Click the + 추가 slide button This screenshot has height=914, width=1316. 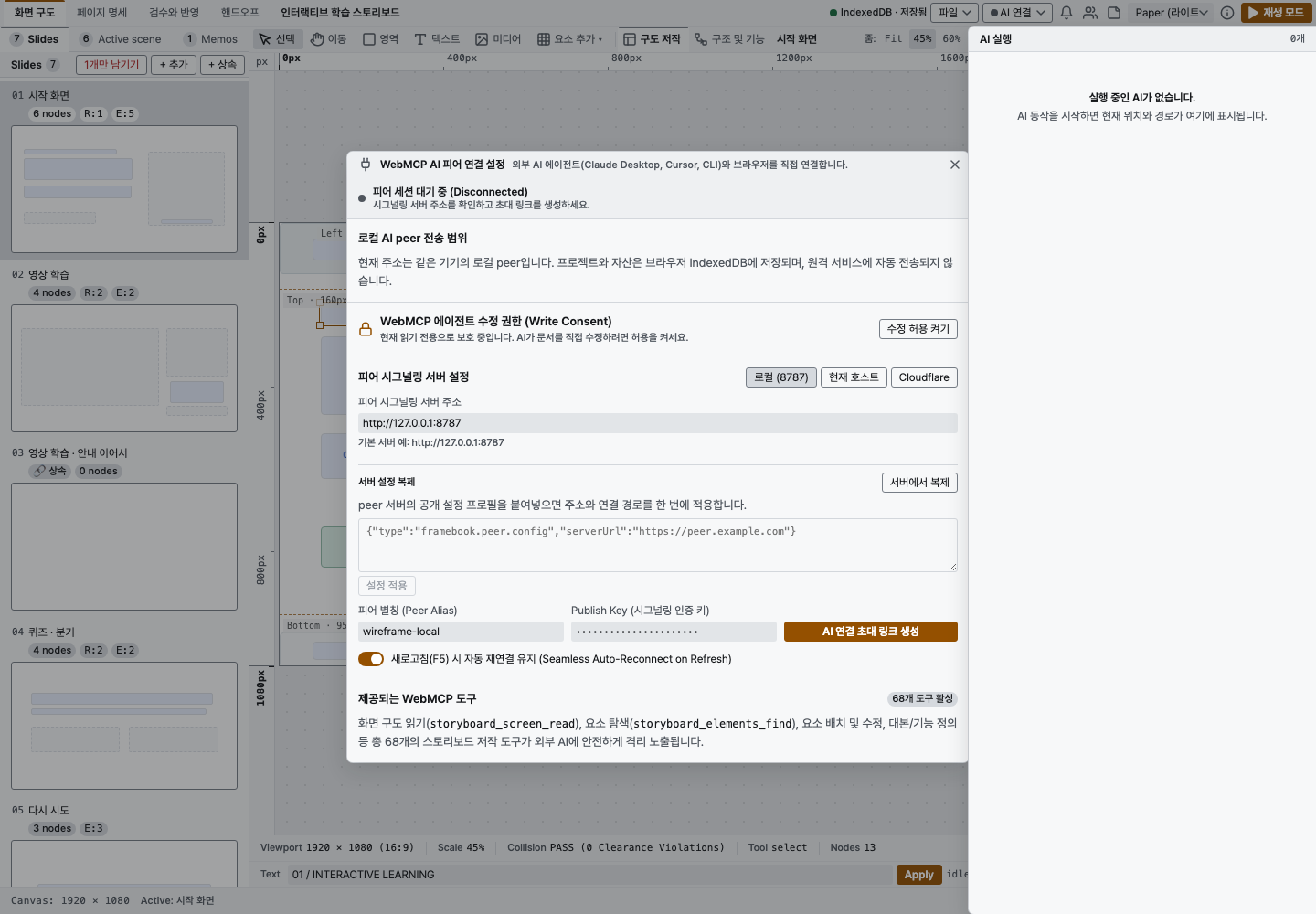pos(174,65)
